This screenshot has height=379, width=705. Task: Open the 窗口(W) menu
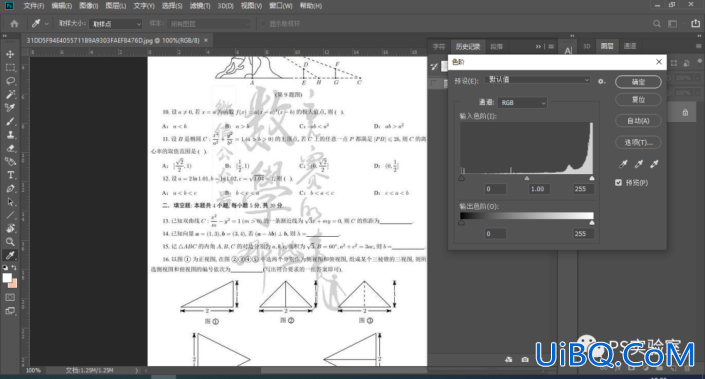pos(281,6)
